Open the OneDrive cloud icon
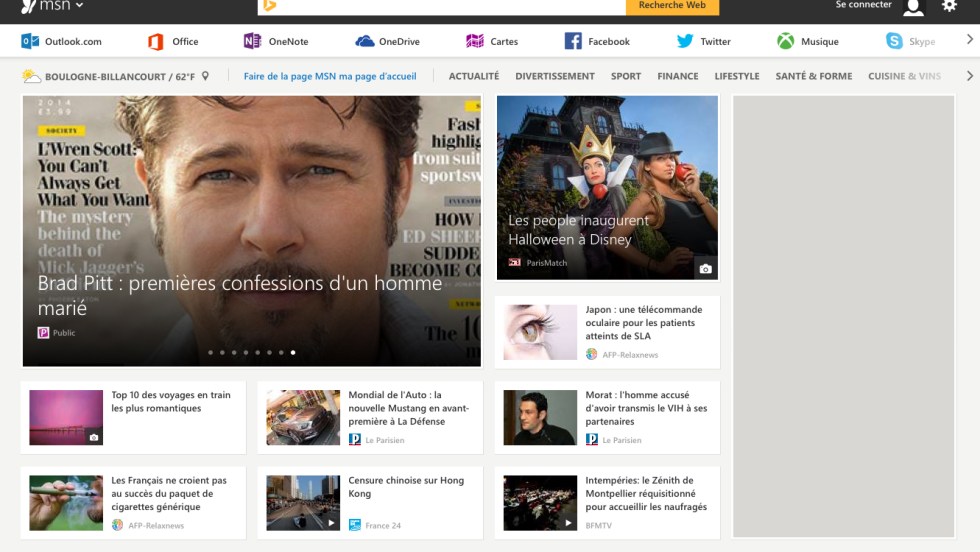The width and height of the screenshot is (980, 552). (364, 41)
